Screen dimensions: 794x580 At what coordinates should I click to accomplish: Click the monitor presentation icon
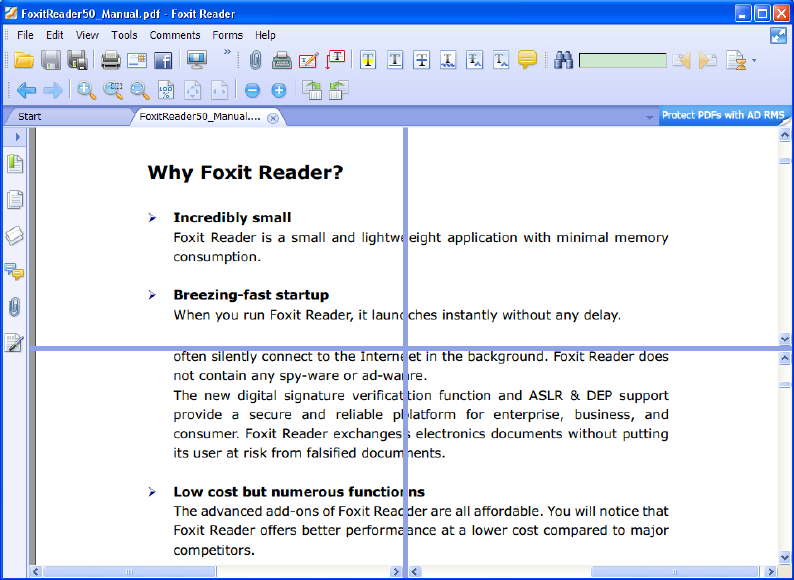196,60
